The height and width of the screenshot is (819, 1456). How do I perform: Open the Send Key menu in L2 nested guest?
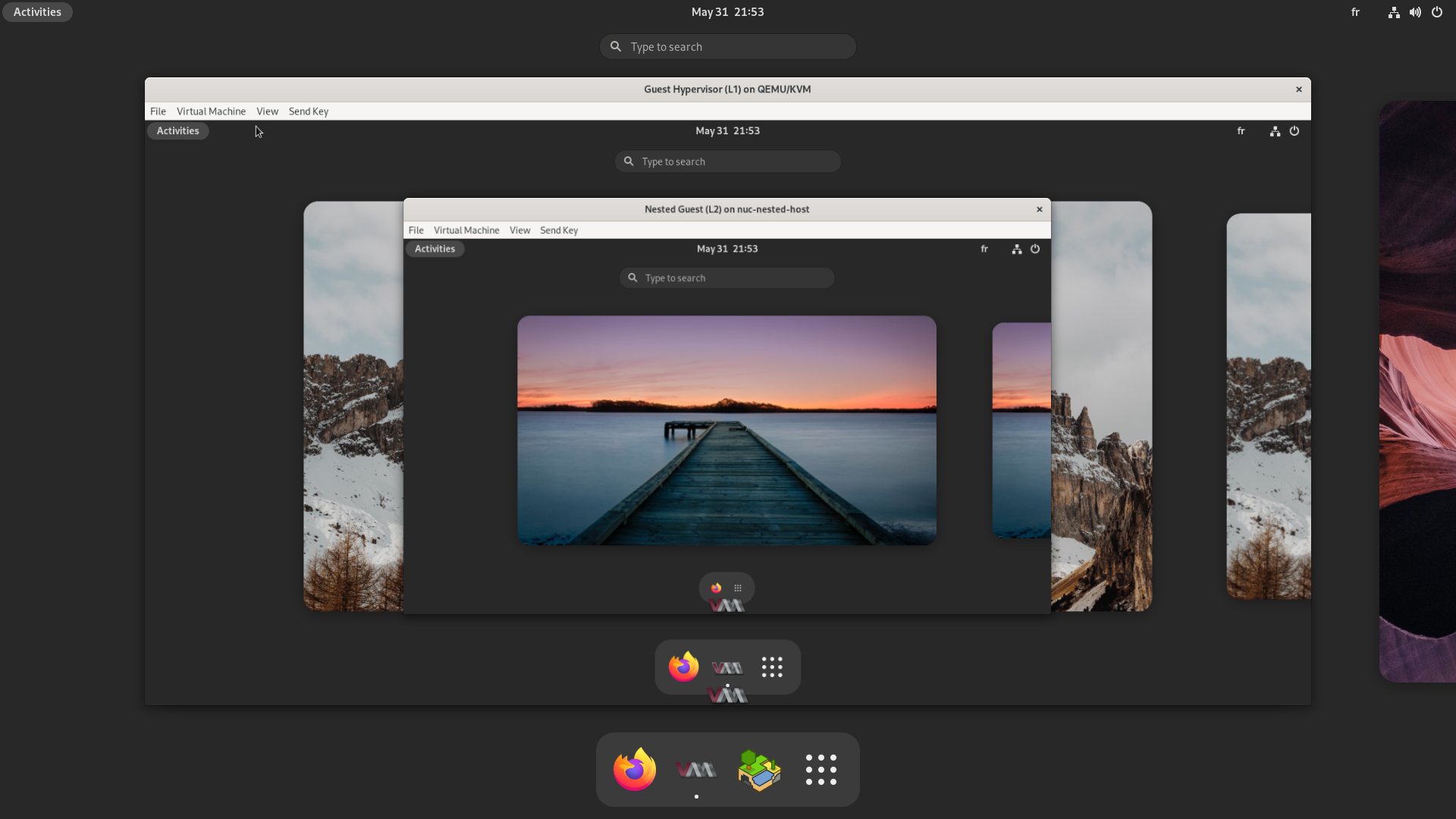pyautogui.click(x=558, y=230)
